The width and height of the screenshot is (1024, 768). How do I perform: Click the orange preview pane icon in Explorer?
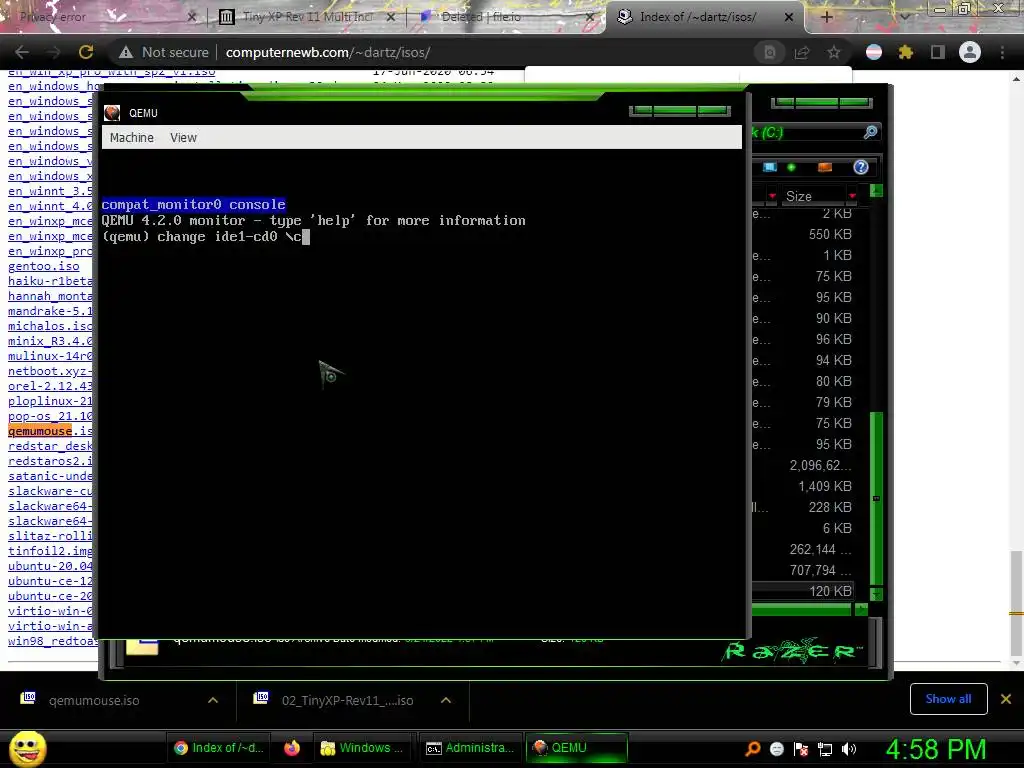[825, 167]
